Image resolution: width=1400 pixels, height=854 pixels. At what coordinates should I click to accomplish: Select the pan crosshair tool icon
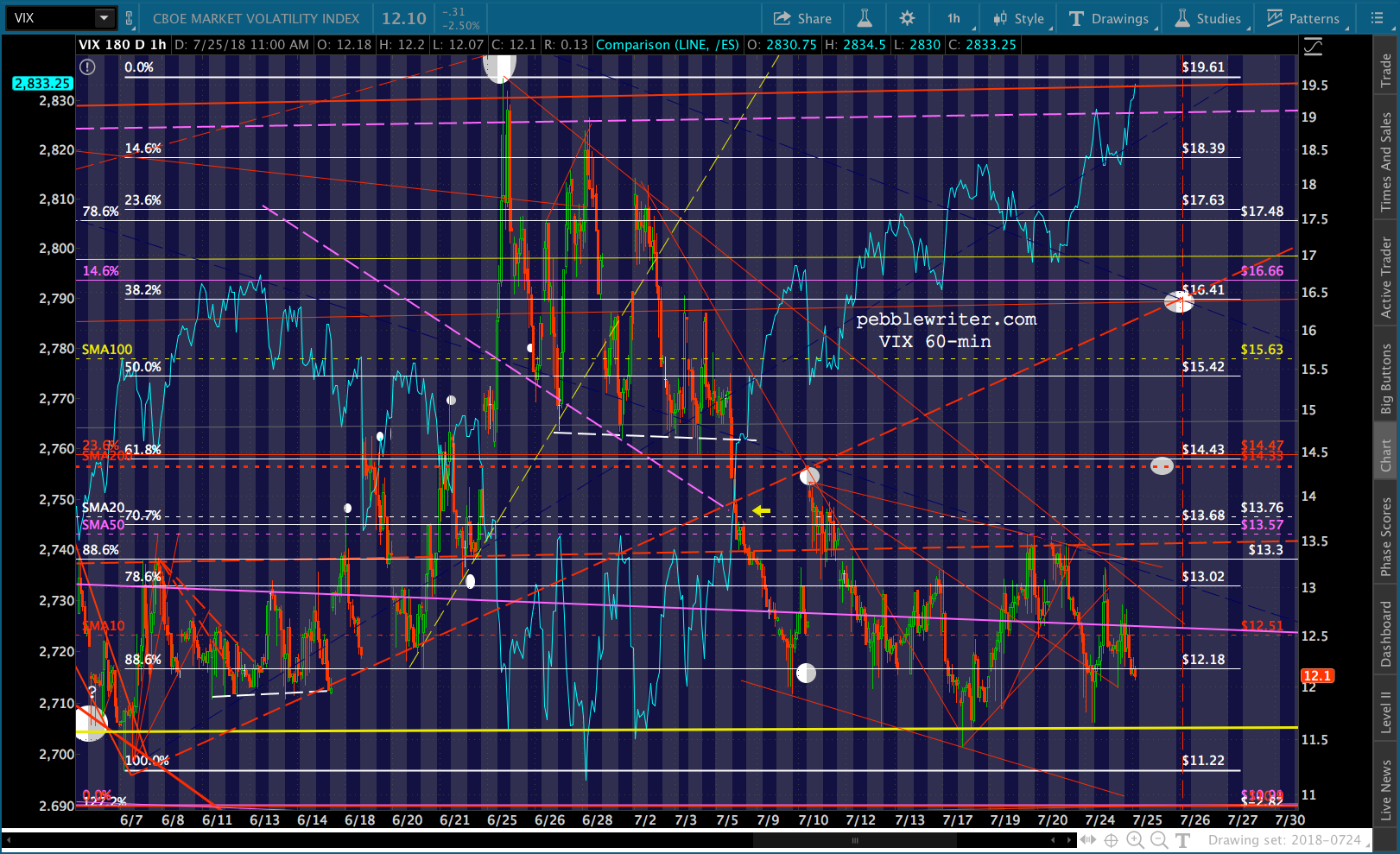tap(1111, 840)
